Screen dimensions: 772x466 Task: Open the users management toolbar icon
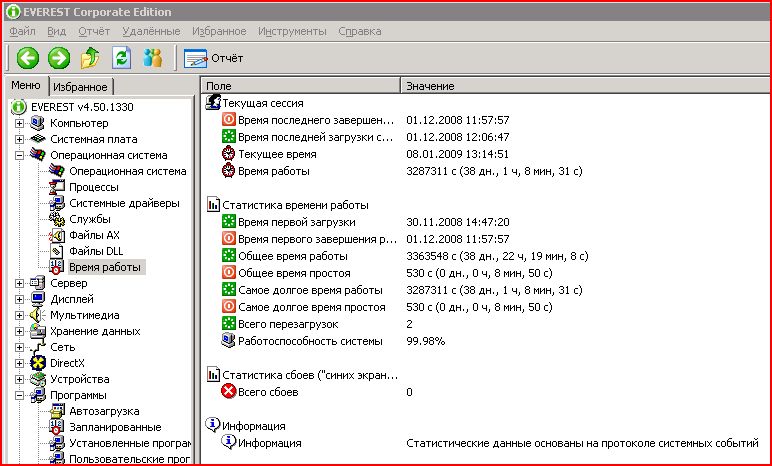[x=153, y=58]
